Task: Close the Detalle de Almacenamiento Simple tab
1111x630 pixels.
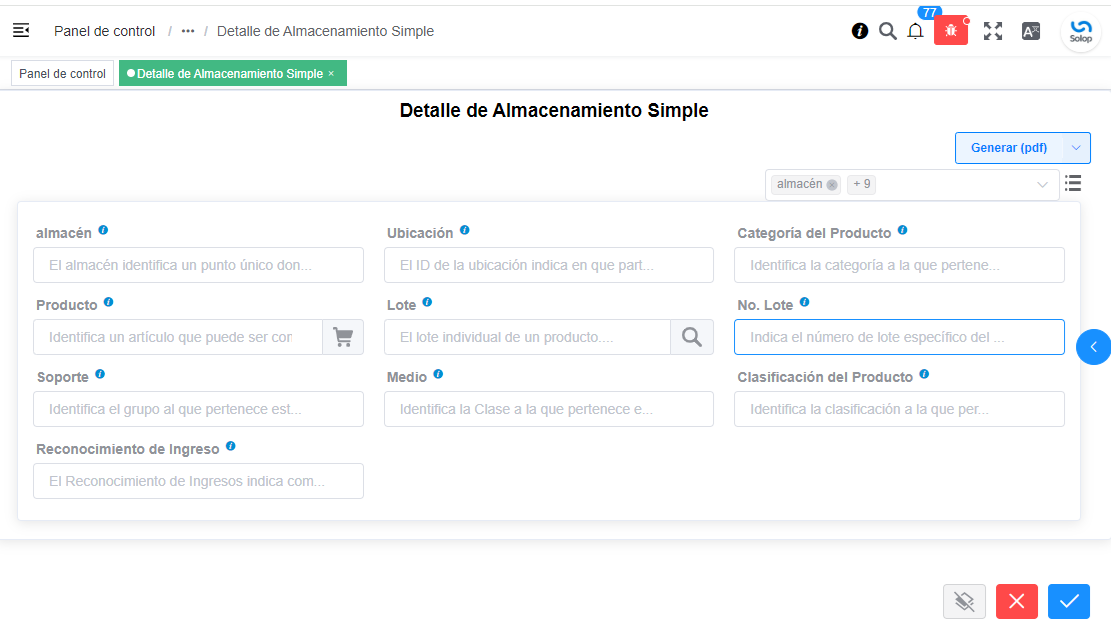Action: click(331, 74)
